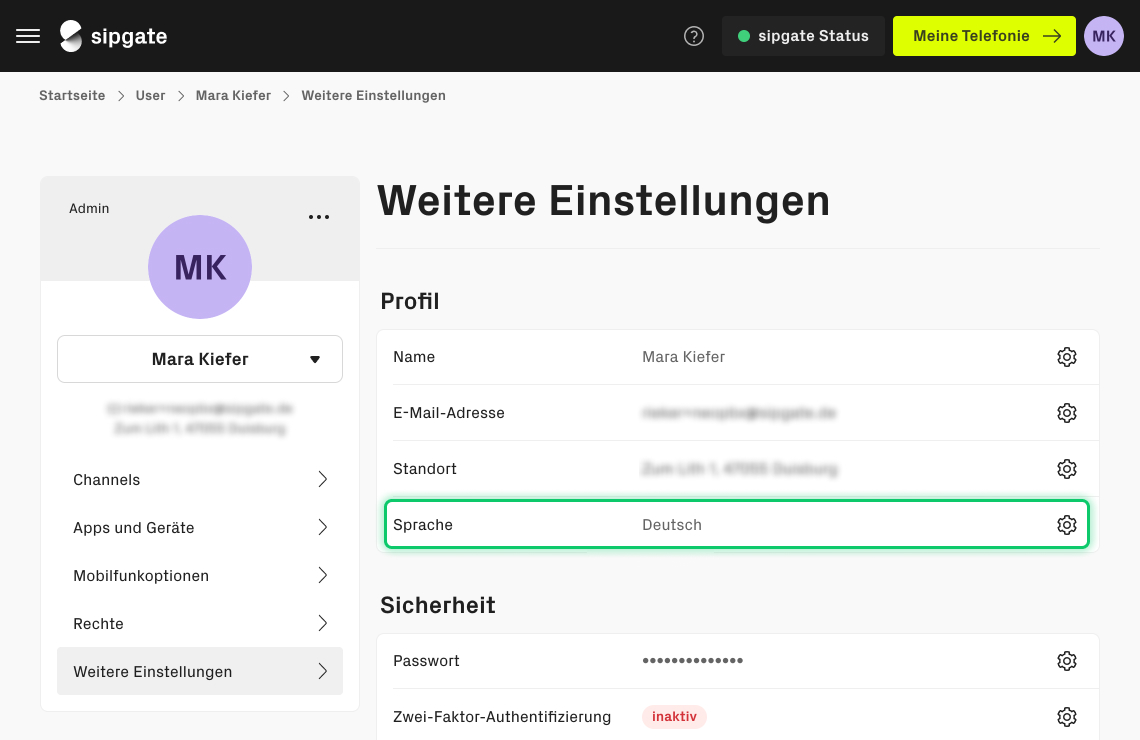1140x740 pixels.
Task: Click the Meine Telefonie button
Action: coord(984,36)
